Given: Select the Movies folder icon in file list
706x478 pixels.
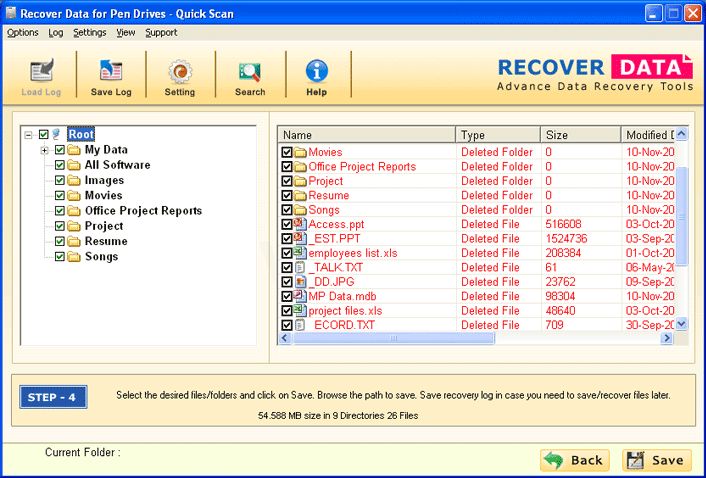Looking at the screenshot, I should point(300,152).
